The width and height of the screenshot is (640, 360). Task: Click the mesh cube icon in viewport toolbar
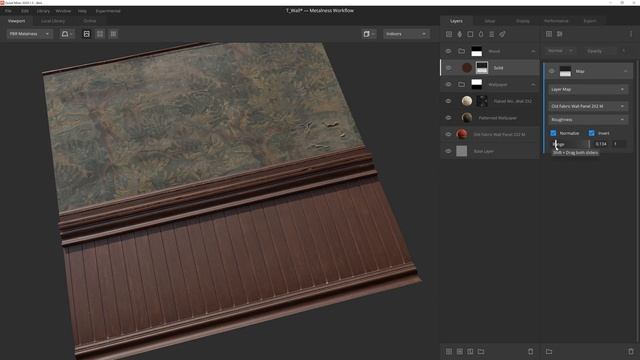(368, 34)
